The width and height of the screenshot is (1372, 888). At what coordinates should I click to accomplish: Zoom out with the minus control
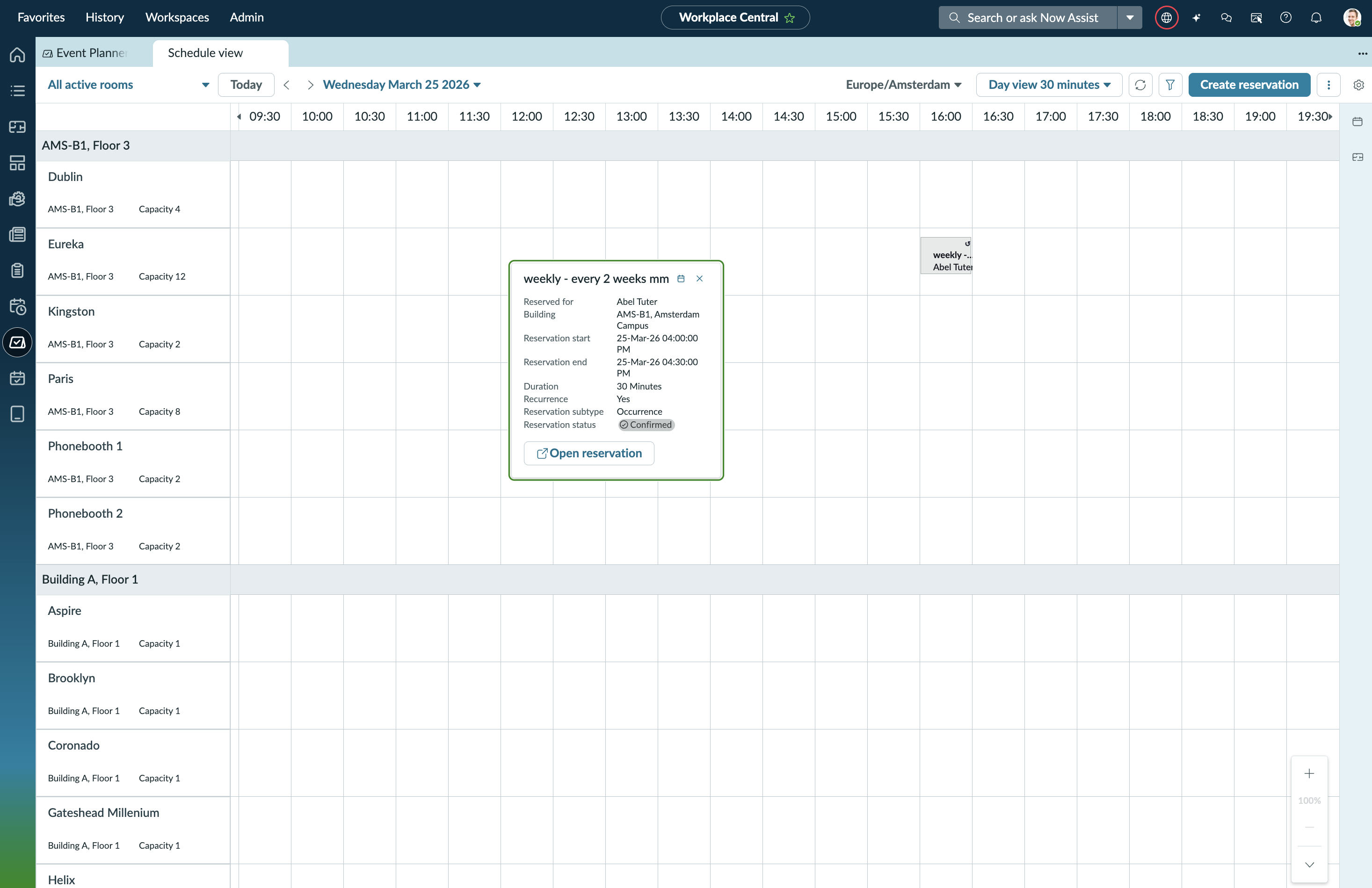point(1309,827)
